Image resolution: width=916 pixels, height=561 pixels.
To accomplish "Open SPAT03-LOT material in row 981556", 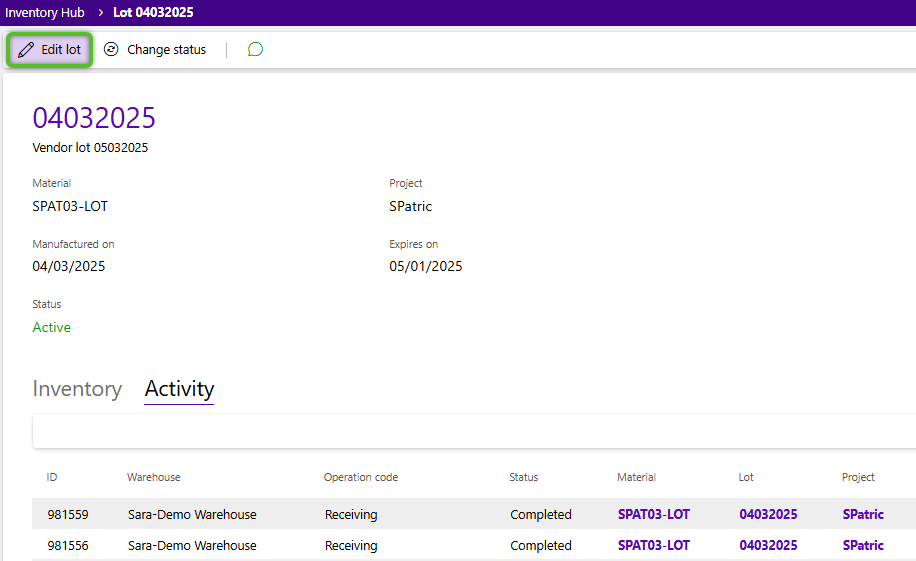I will click(653, 546).
